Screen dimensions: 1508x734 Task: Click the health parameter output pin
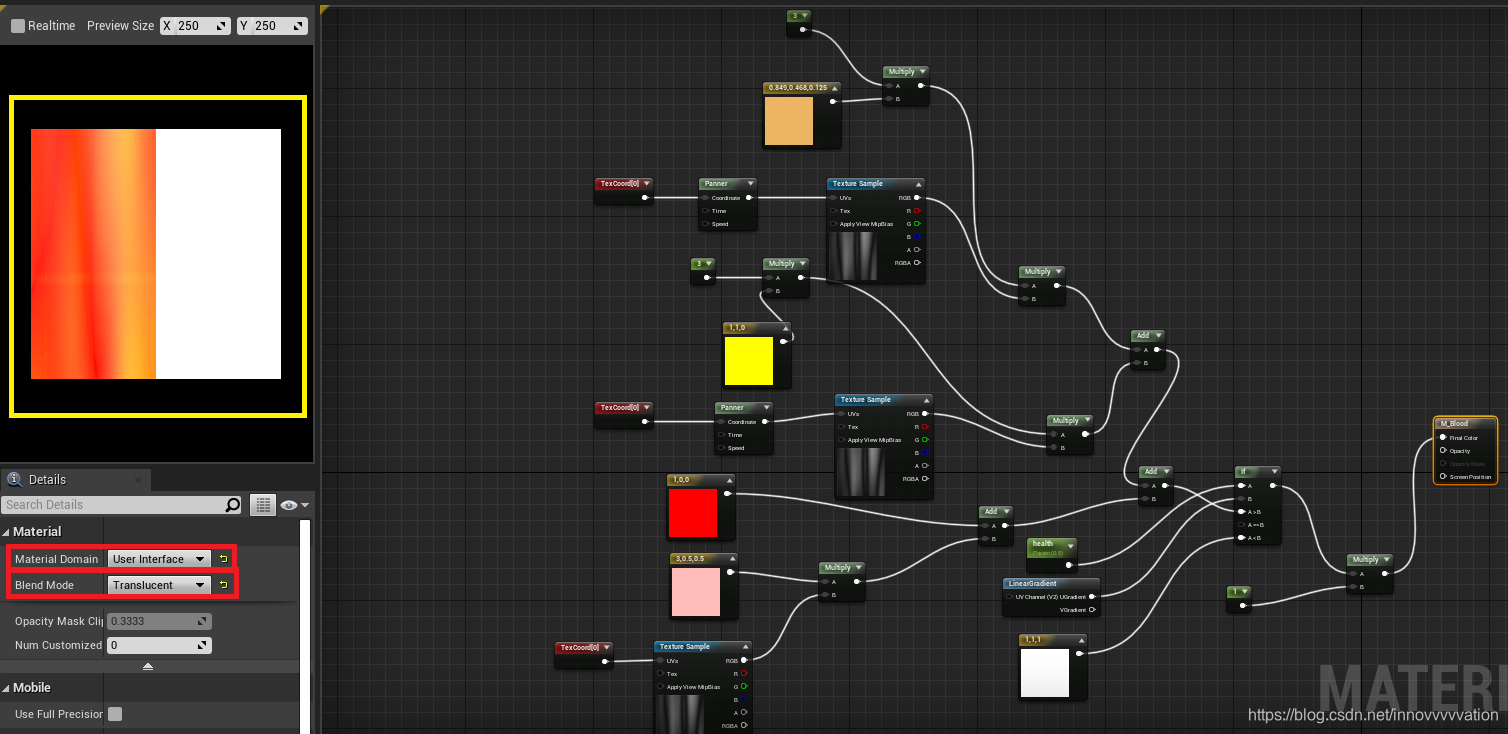tap(1070, 565)
